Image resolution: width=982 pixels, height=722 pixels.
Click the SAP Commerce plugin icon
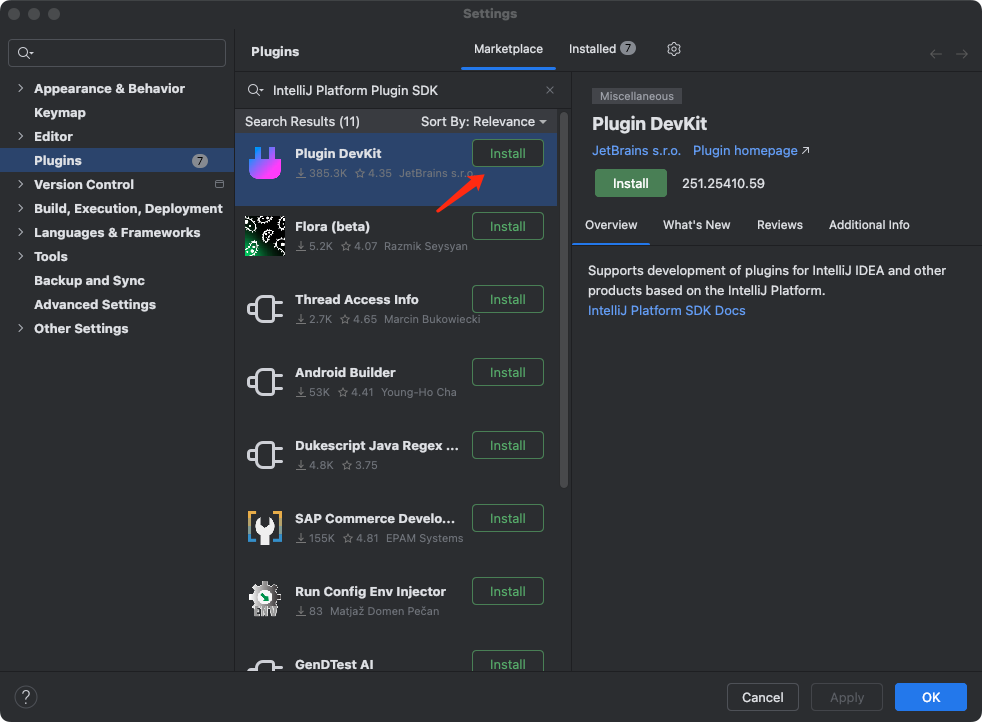tap(265, 528)
